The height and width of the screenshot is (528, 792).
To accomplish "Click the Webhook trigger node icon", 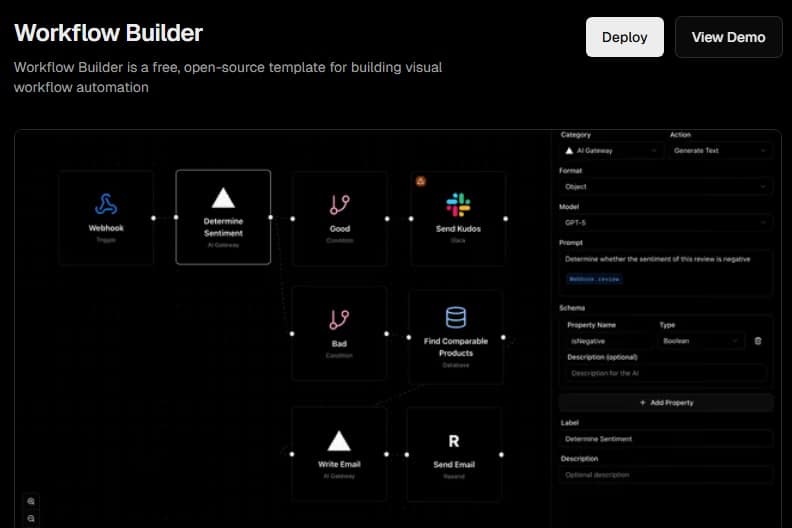I will pyautogui.click(x=106, y=204).
